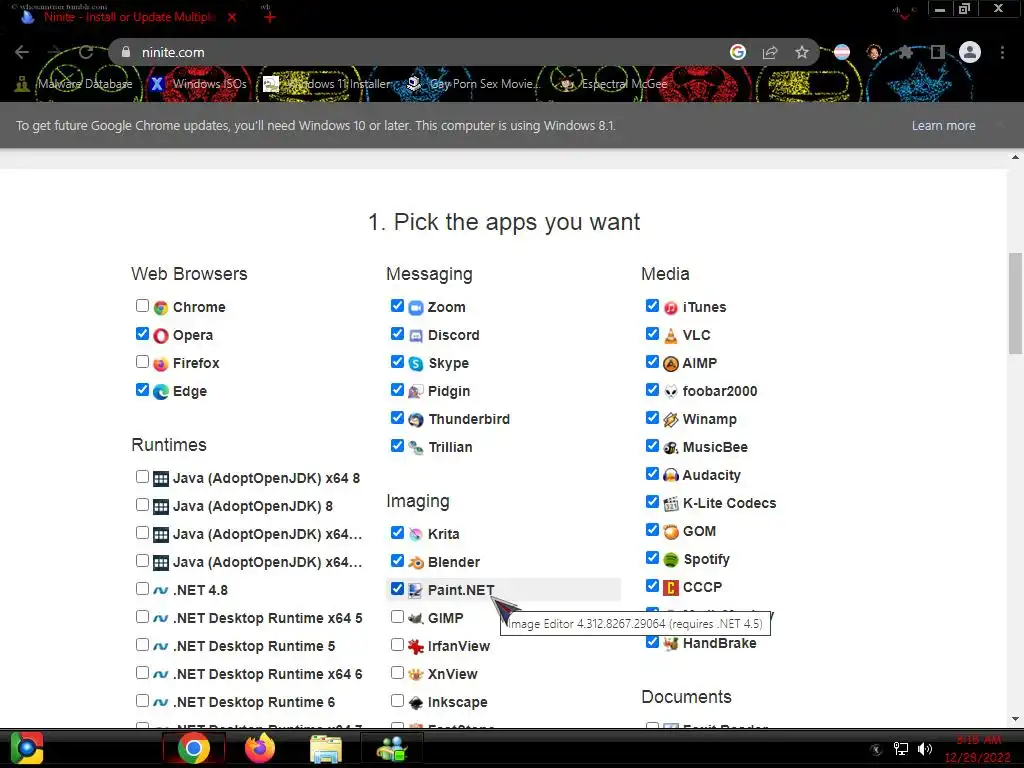
Task: Open the side panel button in toolbar
Action: (x=938, y=52)
